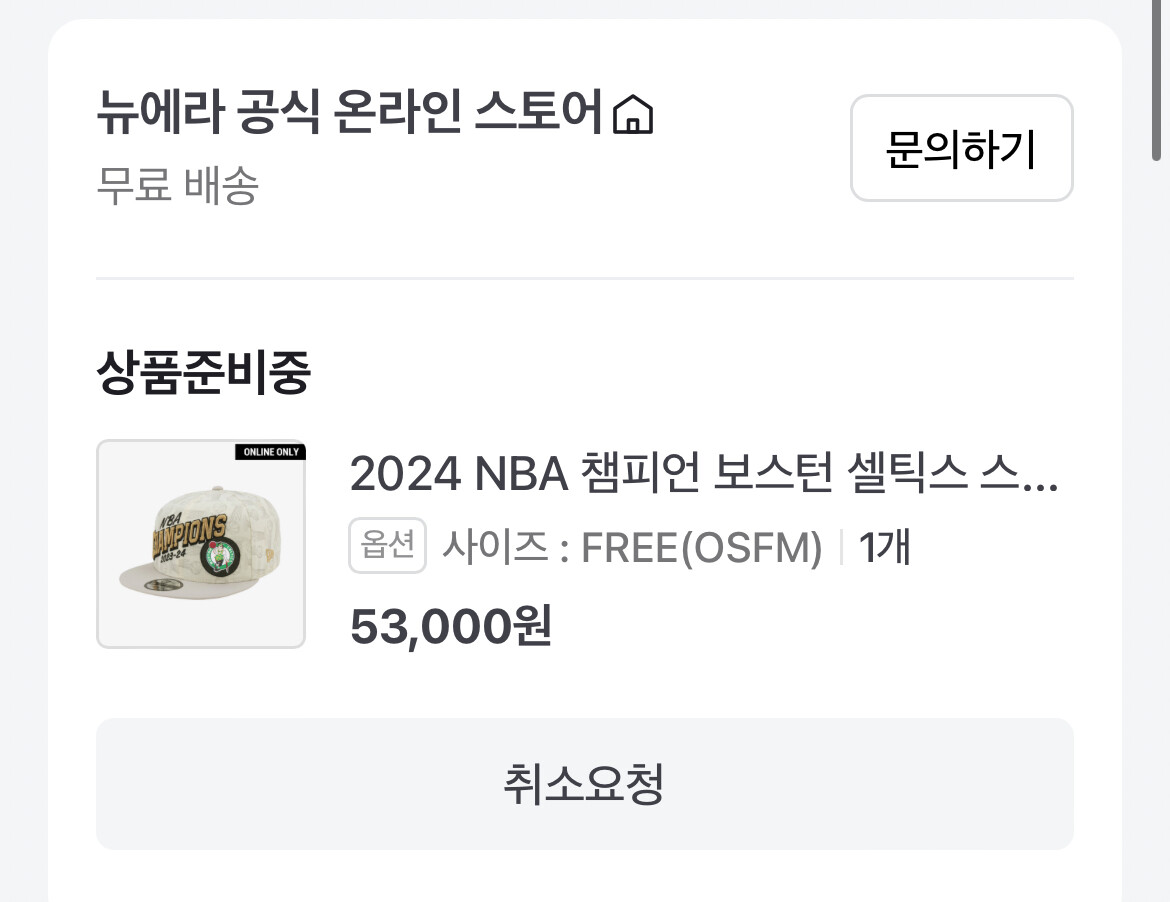Click the vertical scrollbar thumb
This screenshot has width=1170, height=902.
(1156, 80)
